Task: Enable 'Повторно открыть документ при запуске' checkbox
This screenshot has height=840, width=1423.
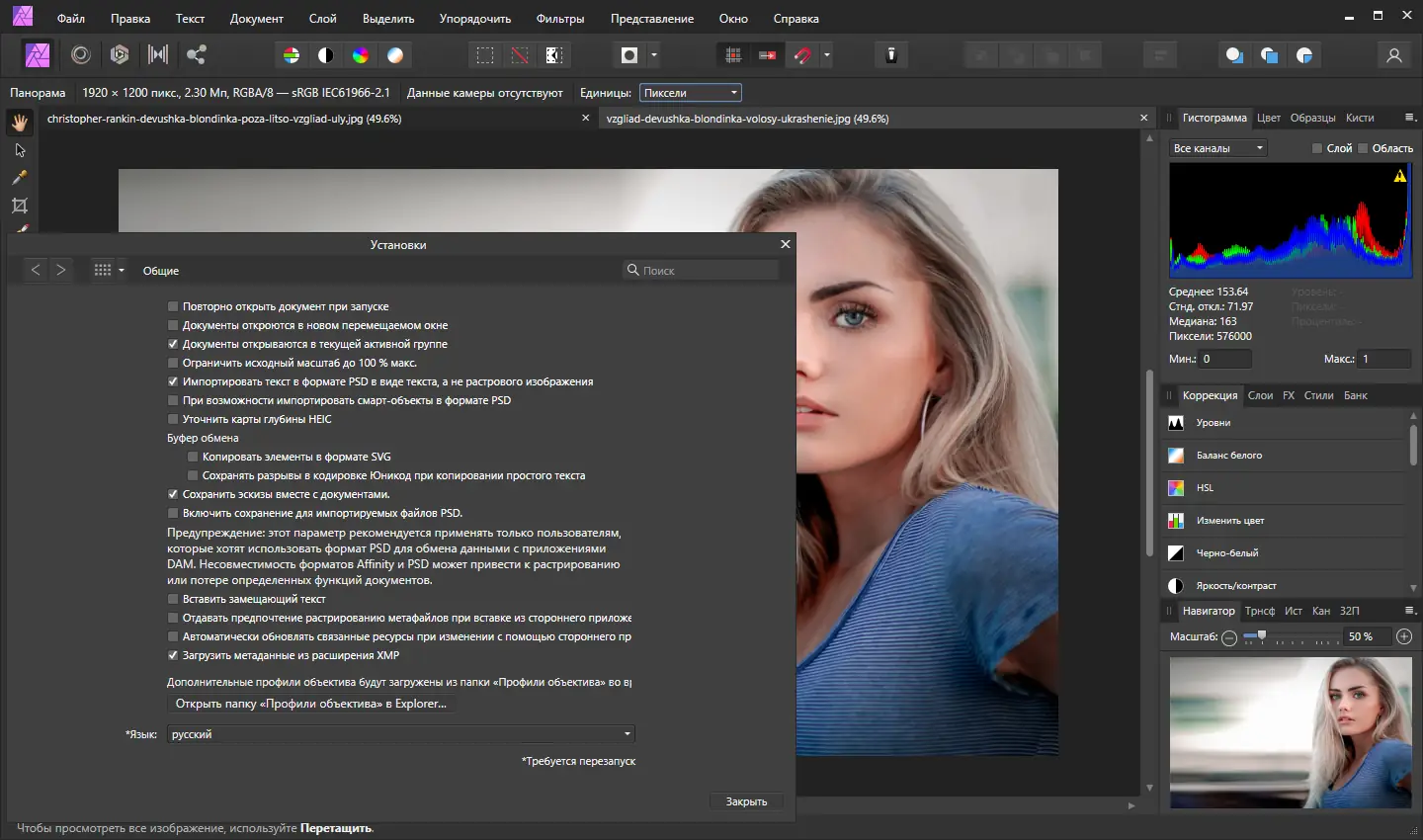Action: point(173,306)
